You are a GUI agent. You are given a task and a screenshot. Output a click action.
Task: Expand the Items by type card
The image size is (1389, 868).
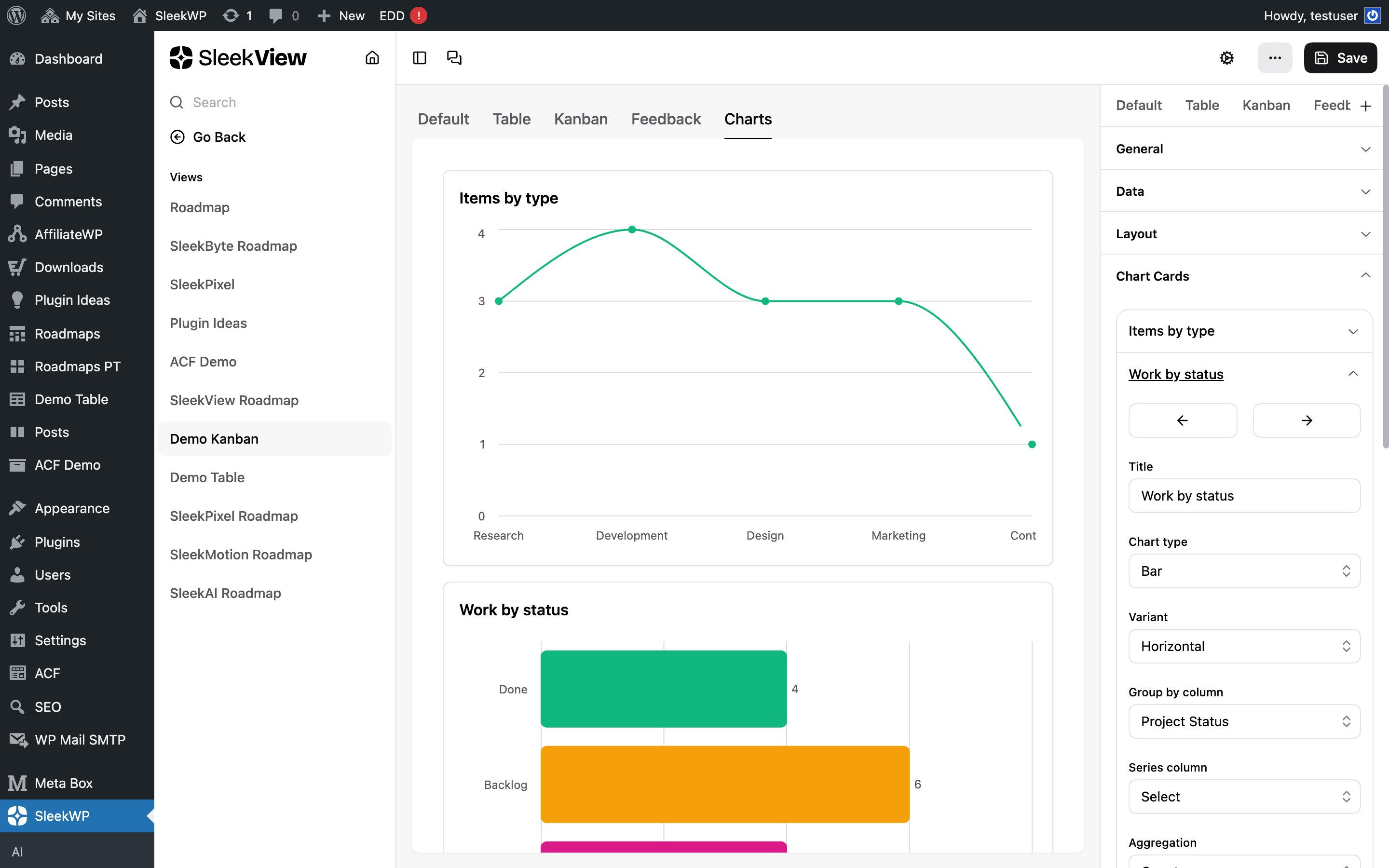(1244, 331)
